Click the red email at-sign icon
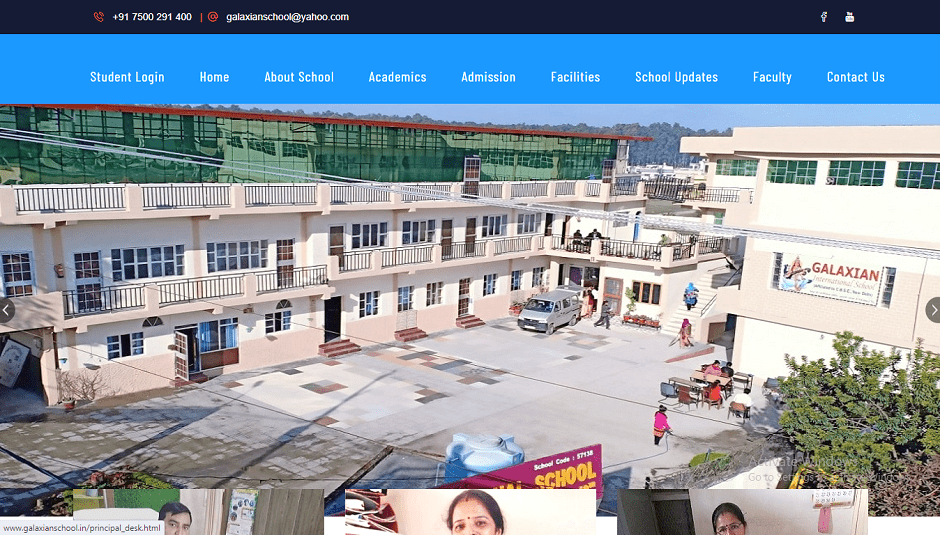This screenshot has width=940, height=535. click(x=213, y=17)
